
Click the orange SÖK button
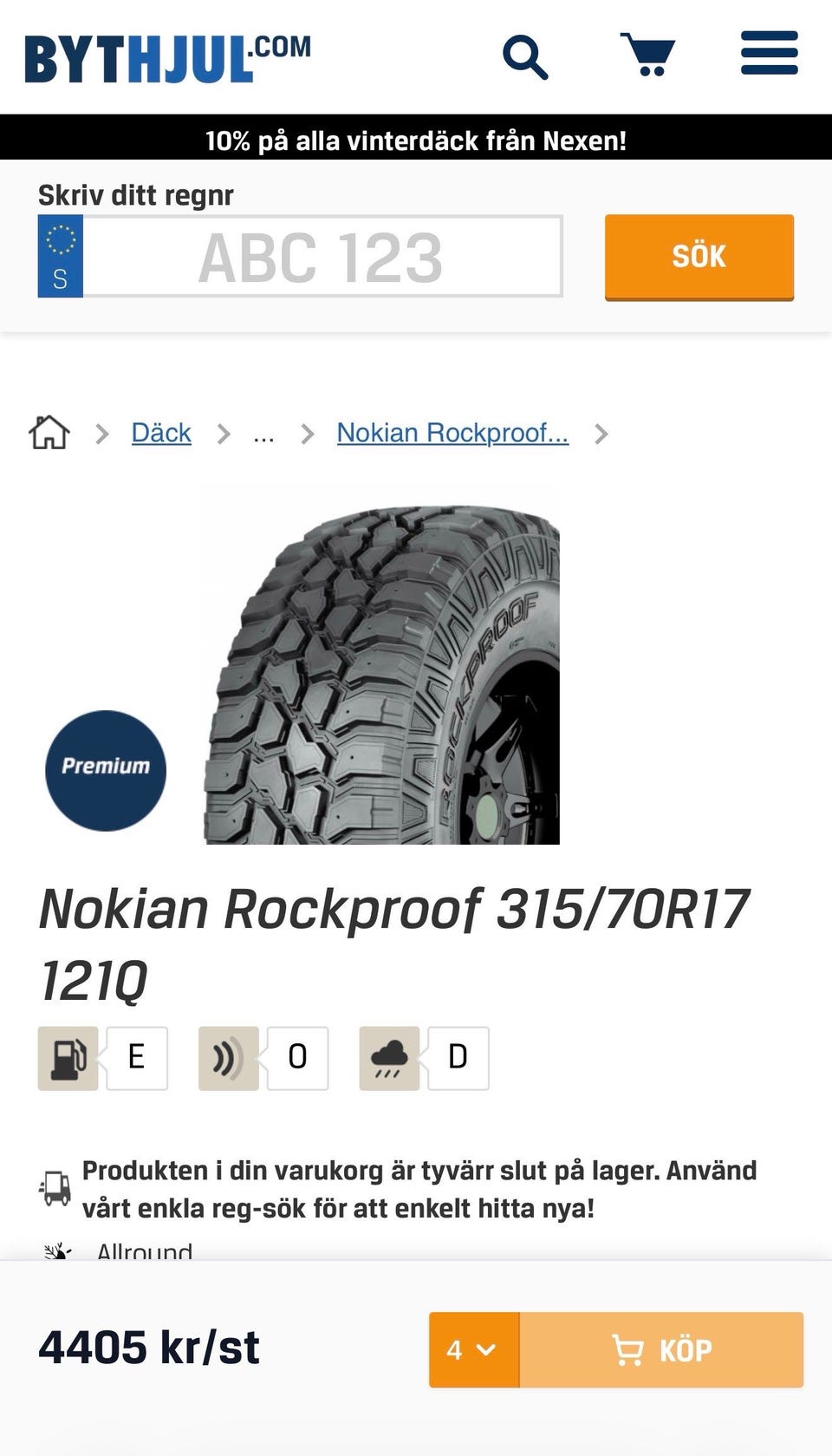pos(699,257)
